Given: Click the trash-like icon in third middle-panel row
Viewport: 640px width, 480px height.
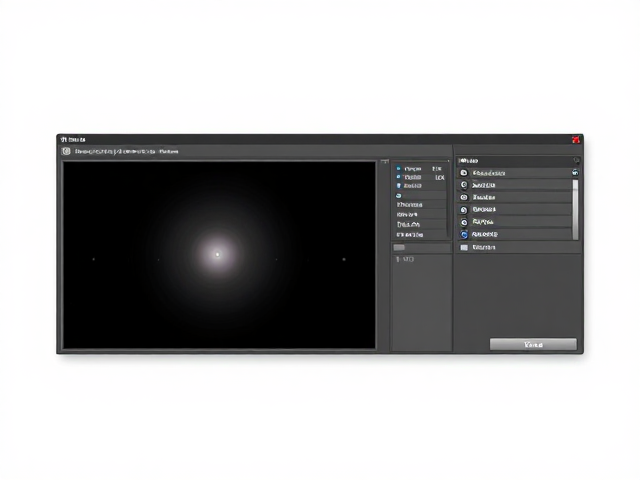Looking at the screenshot, I should [x=399, y=186].
